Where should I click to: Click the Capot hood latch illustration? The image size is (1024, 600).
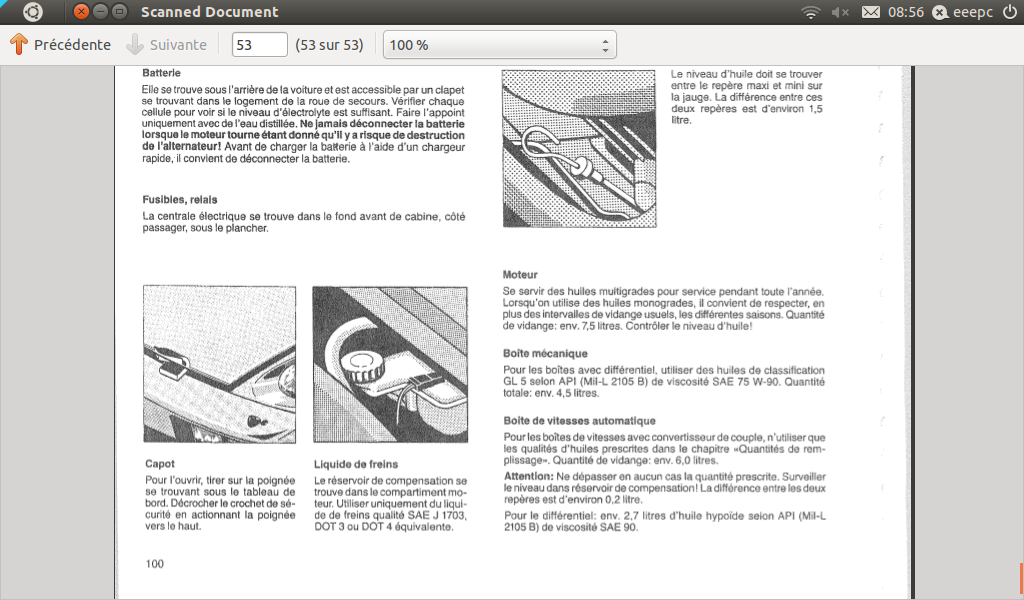pyautogui.click(x=219, y=364)
